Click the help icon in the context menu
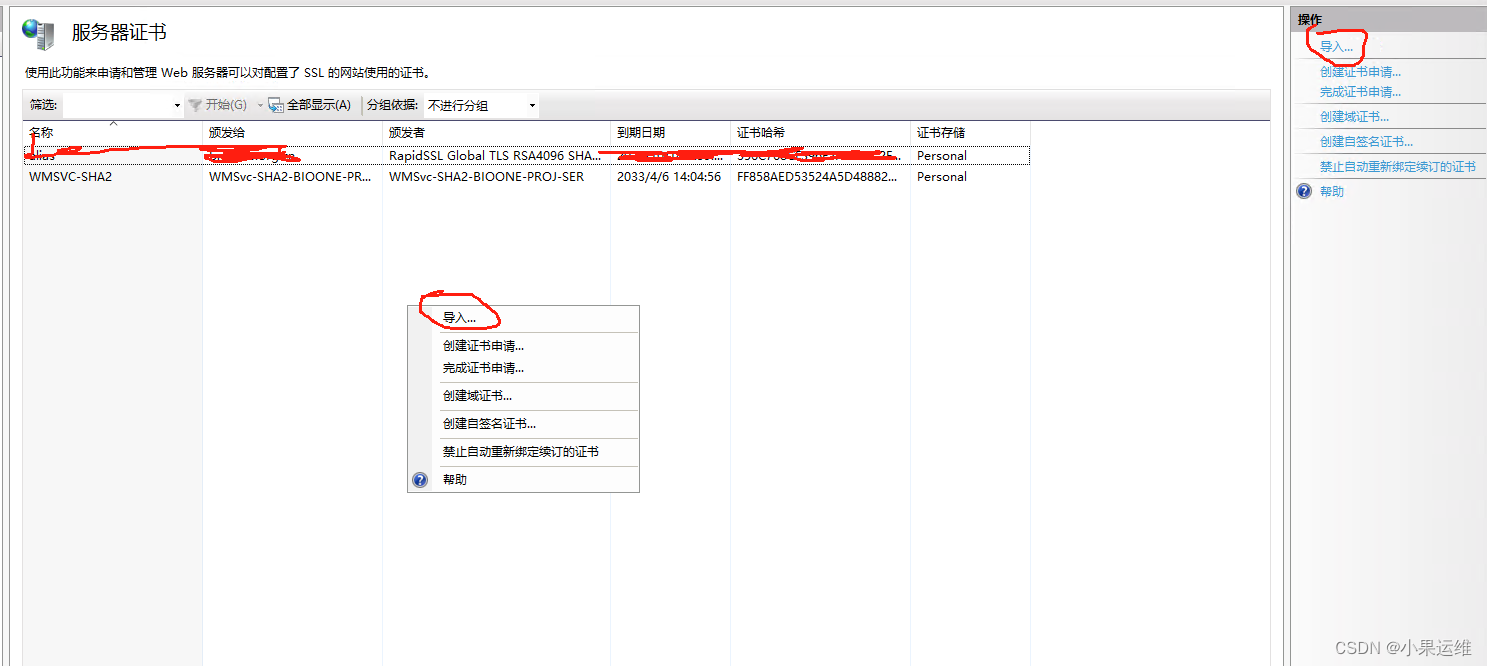1487x666 pixels. tap(420, 480)
